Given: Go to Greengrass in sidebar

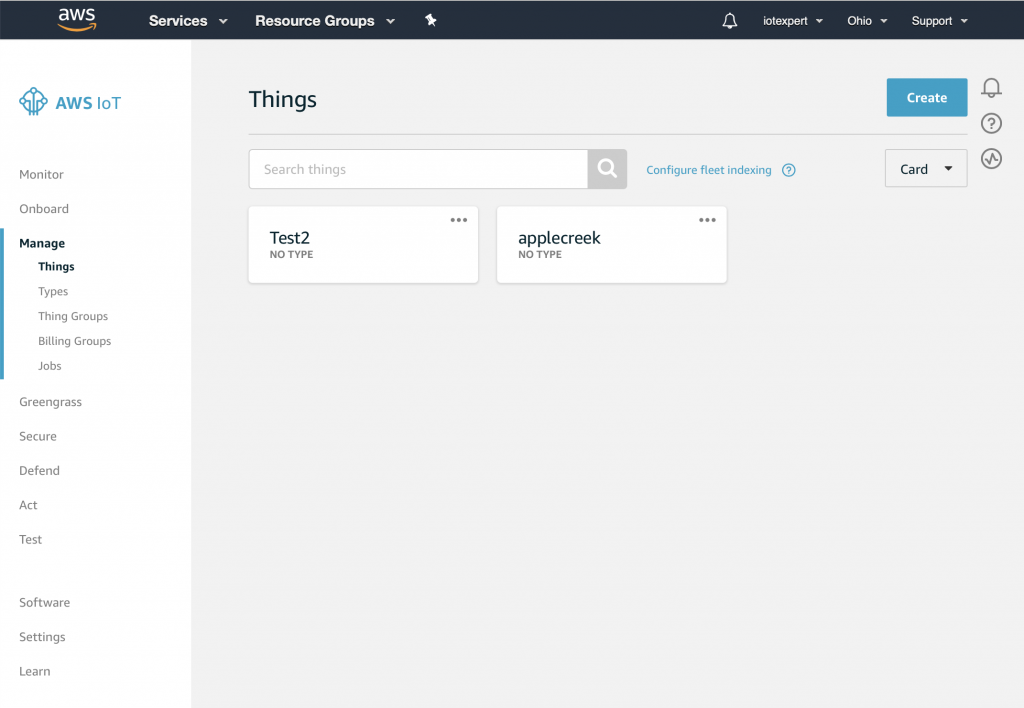Looking at the screenshot, I should click(x=50, y=402).
